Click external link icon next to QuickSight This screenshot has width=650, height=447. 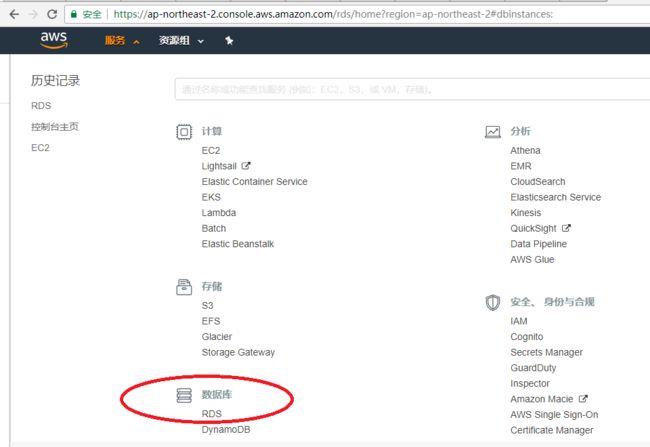[566, 228]
